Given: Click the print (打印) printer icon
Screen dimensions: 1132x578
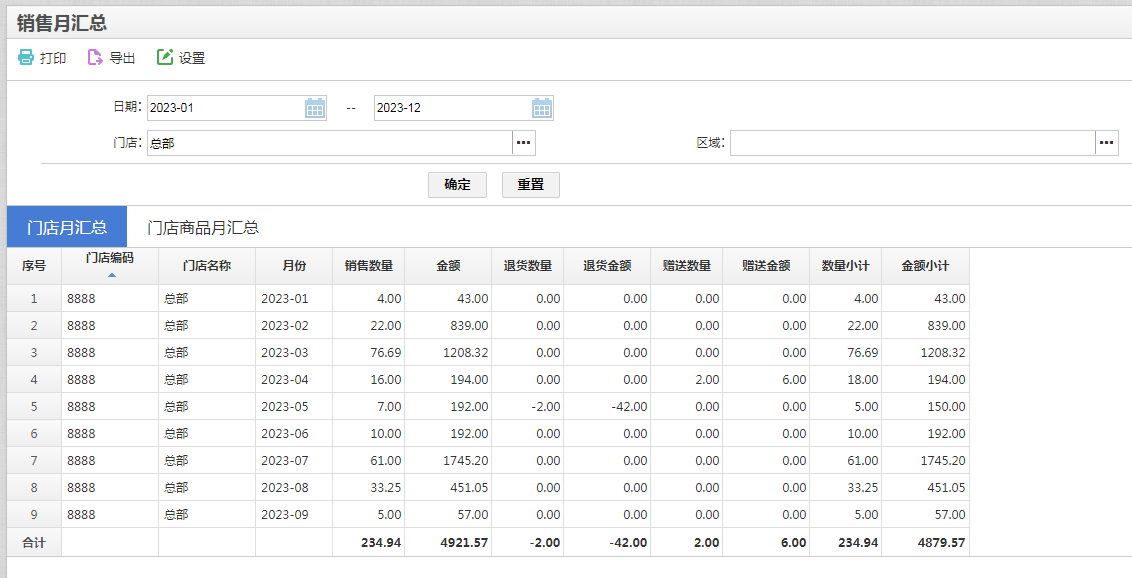Looking at the screenshot, I should click(26, 57).
